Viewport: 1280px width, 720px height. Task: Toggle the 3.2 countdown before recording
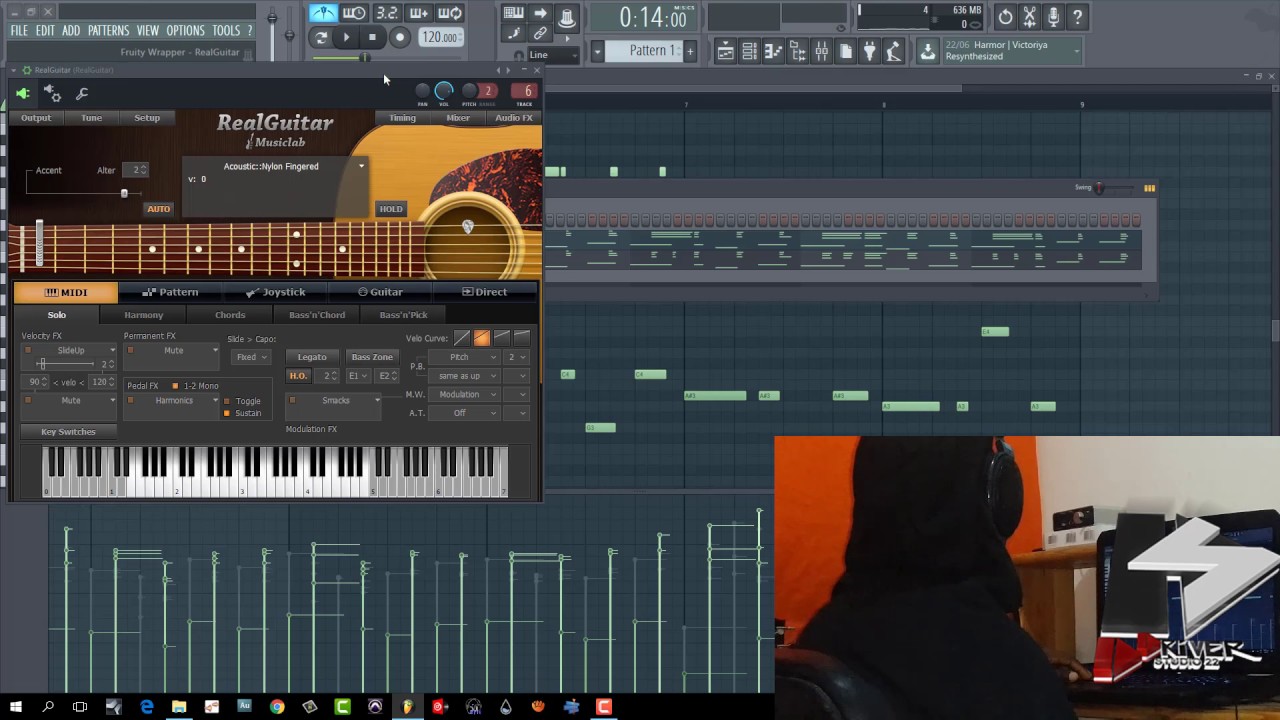point(386,13)
